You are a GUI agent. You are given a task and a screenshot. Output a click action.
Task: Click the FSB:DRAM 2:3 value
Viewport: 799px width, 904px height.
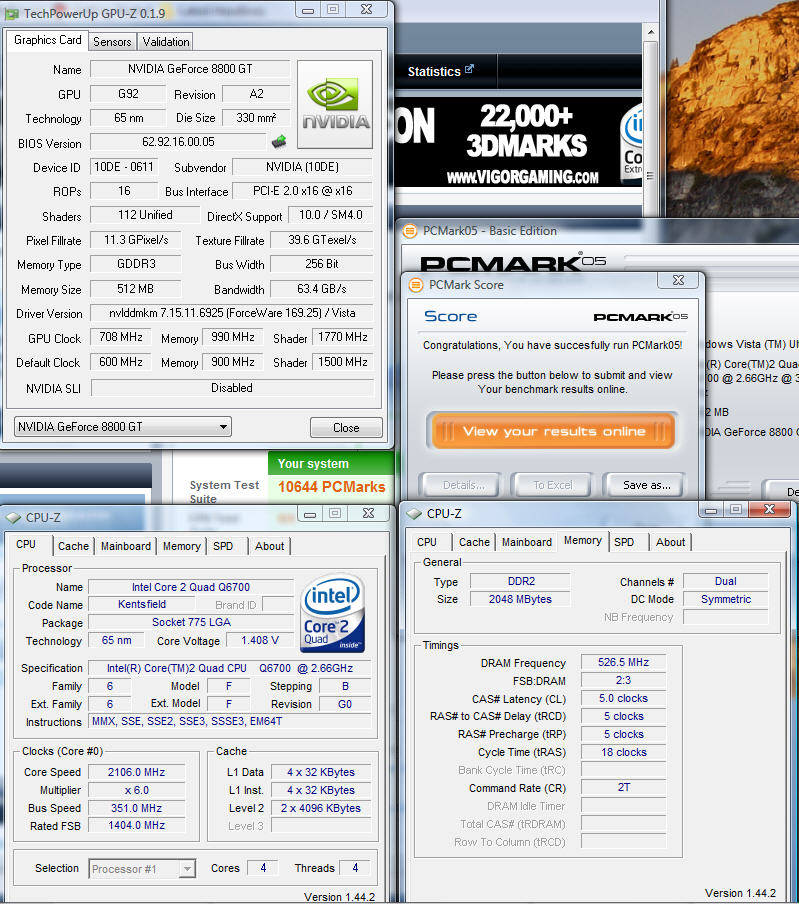tap(623, 680)
